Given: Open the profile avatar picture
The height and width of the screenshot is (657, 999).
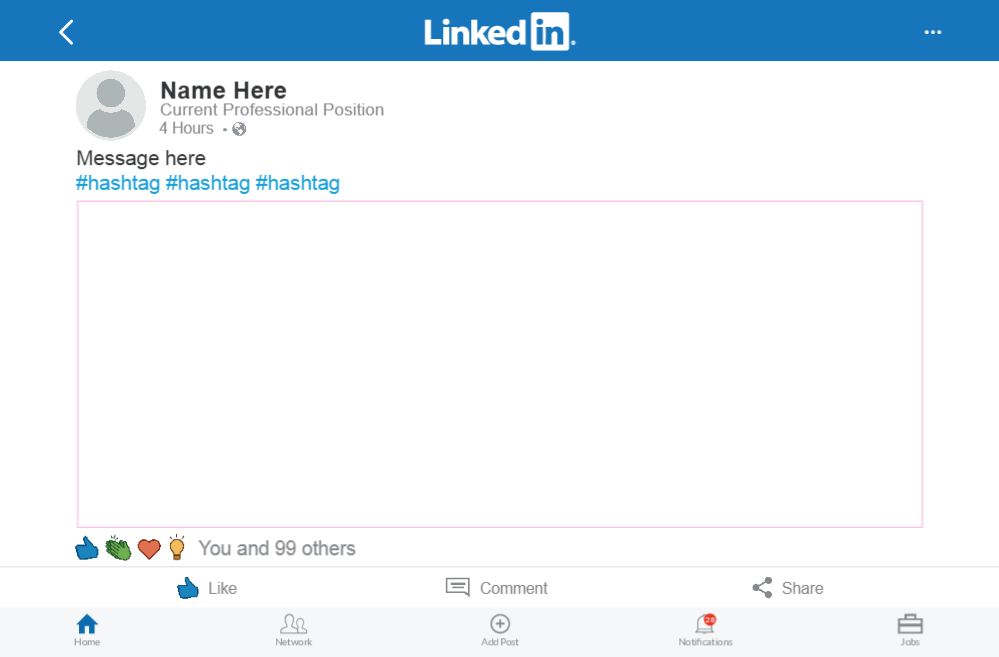Looking at the screenshot, I should tap(111, 105).
